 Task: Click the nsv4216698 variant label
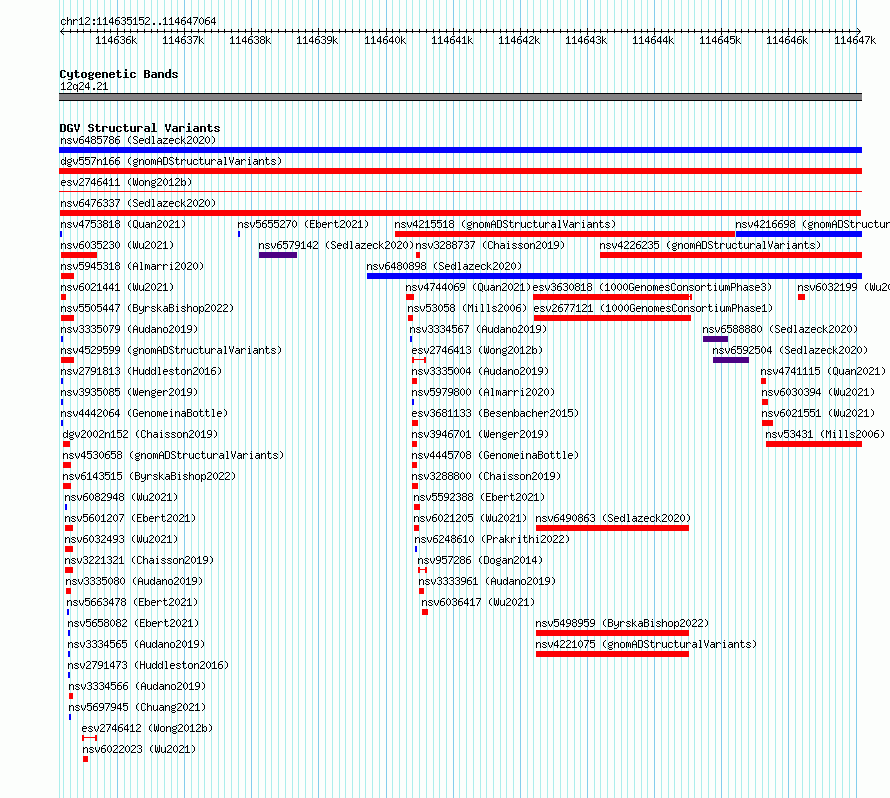coord(812,224)
